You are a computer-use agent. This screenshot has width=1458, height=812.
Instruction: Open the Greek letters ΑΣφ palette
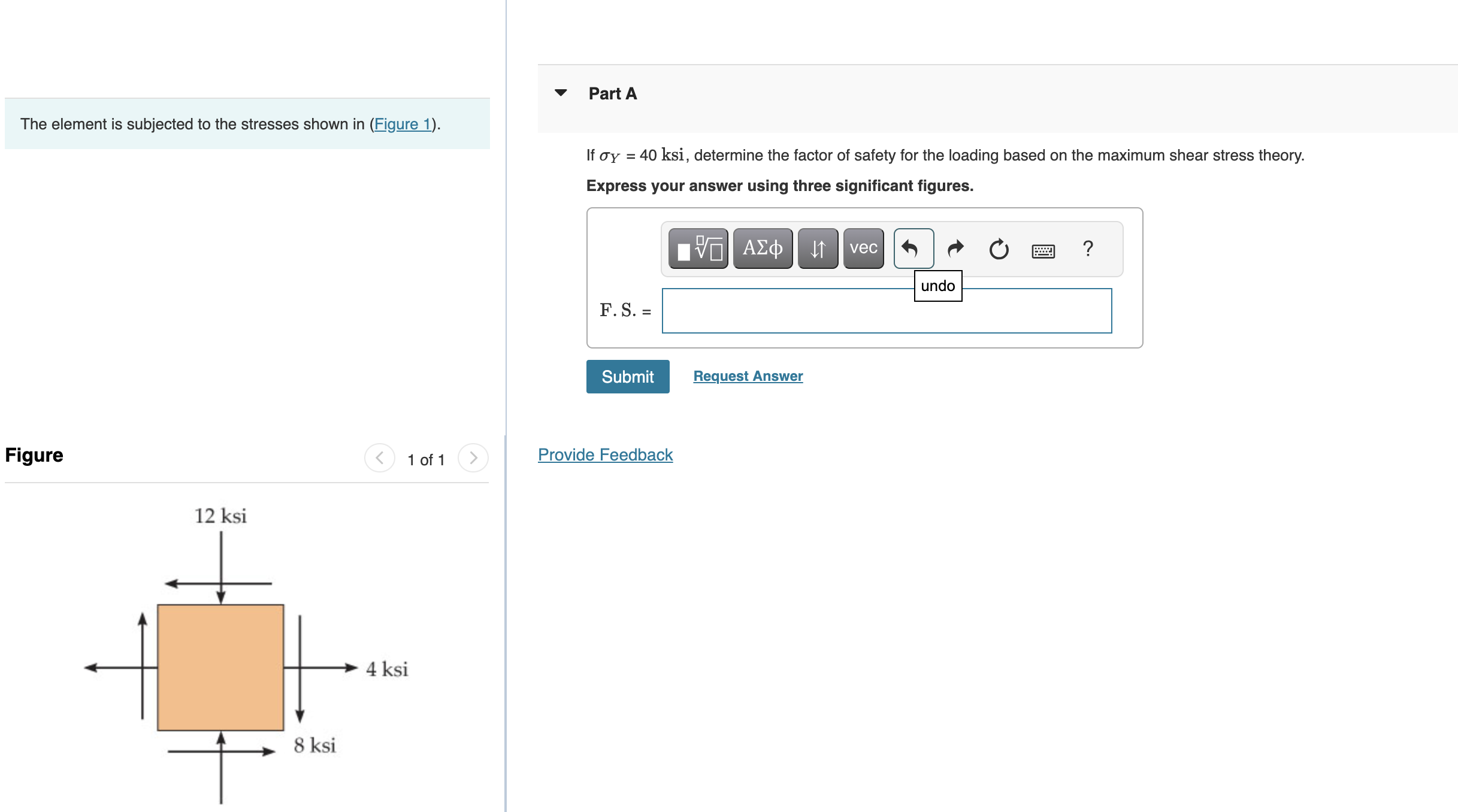click(762, 248)
